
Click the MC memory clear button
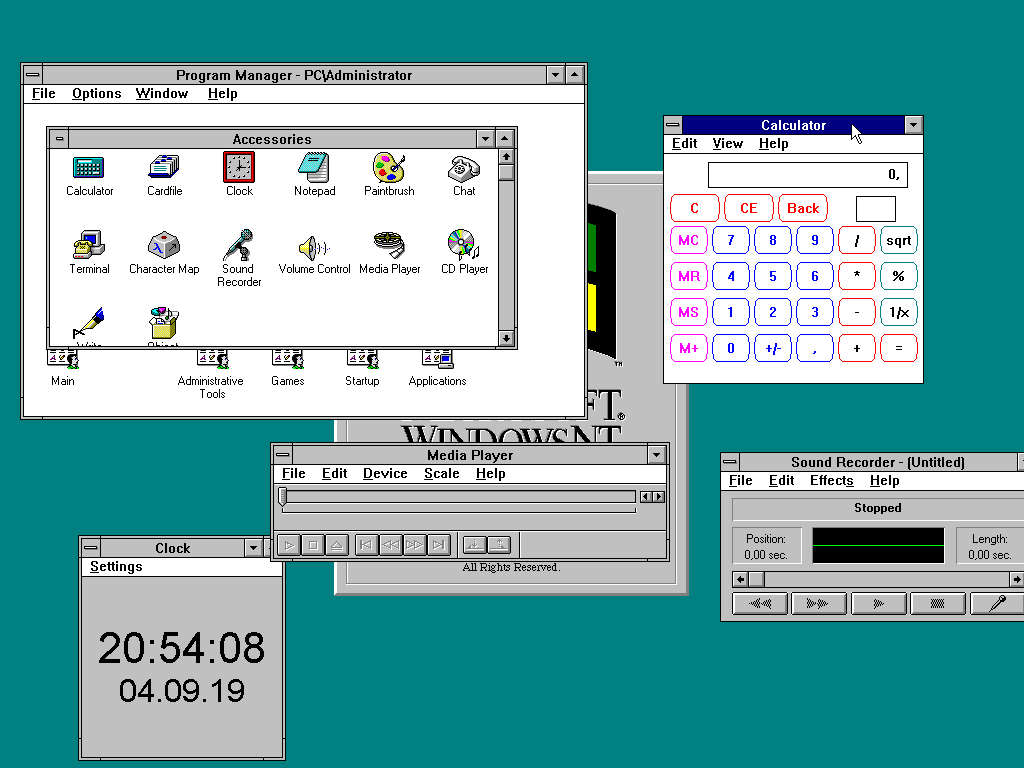pyautogui.click(x=688, y=240)
